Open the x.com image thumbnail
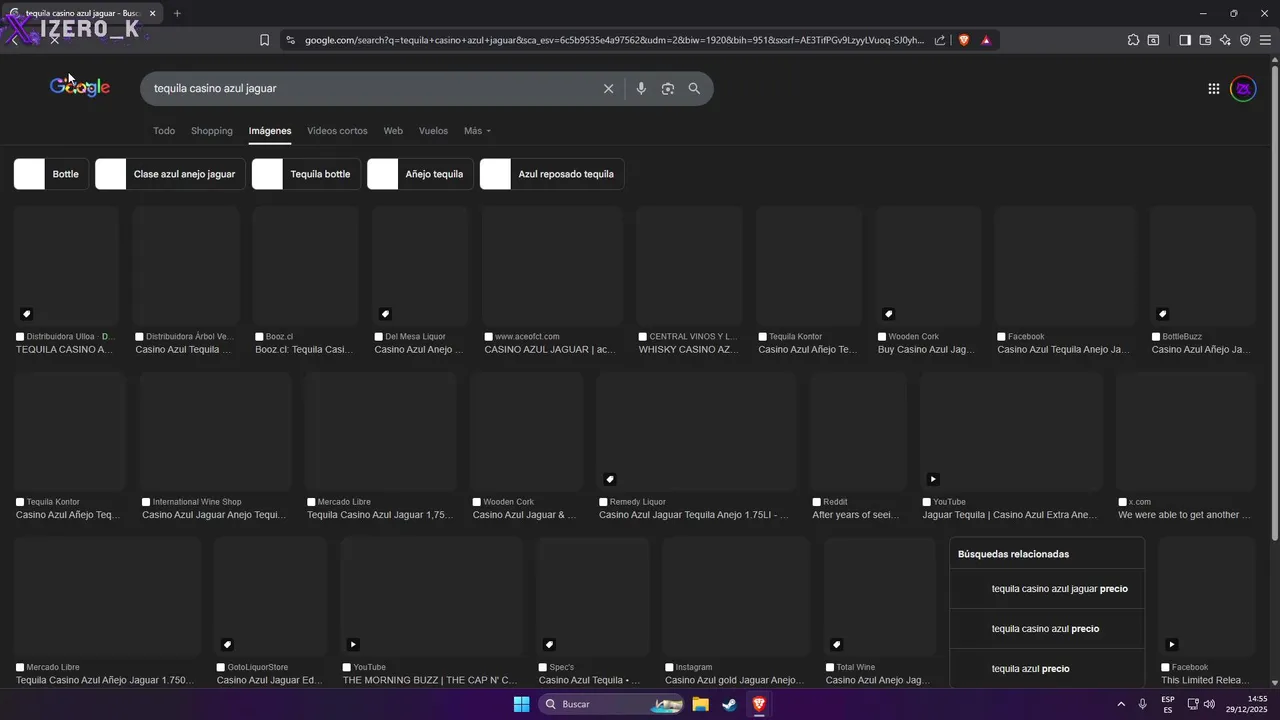The height and width of the screenshot is (720, 1280). pyautogui.click(x=1185, y=431)
